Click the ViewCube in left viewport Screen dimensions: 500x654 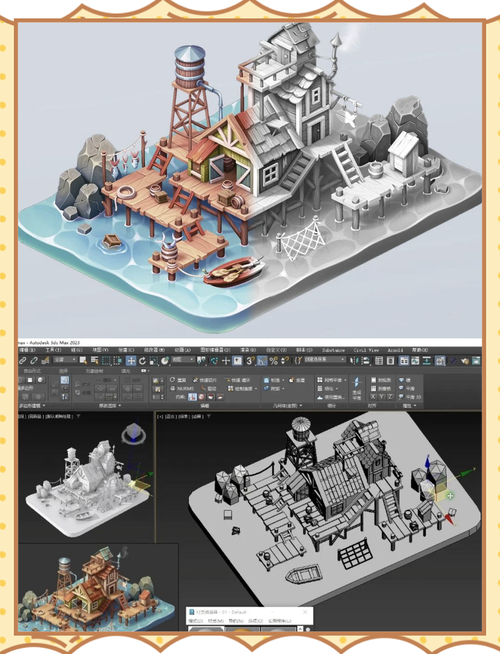(x=133, y=434)
